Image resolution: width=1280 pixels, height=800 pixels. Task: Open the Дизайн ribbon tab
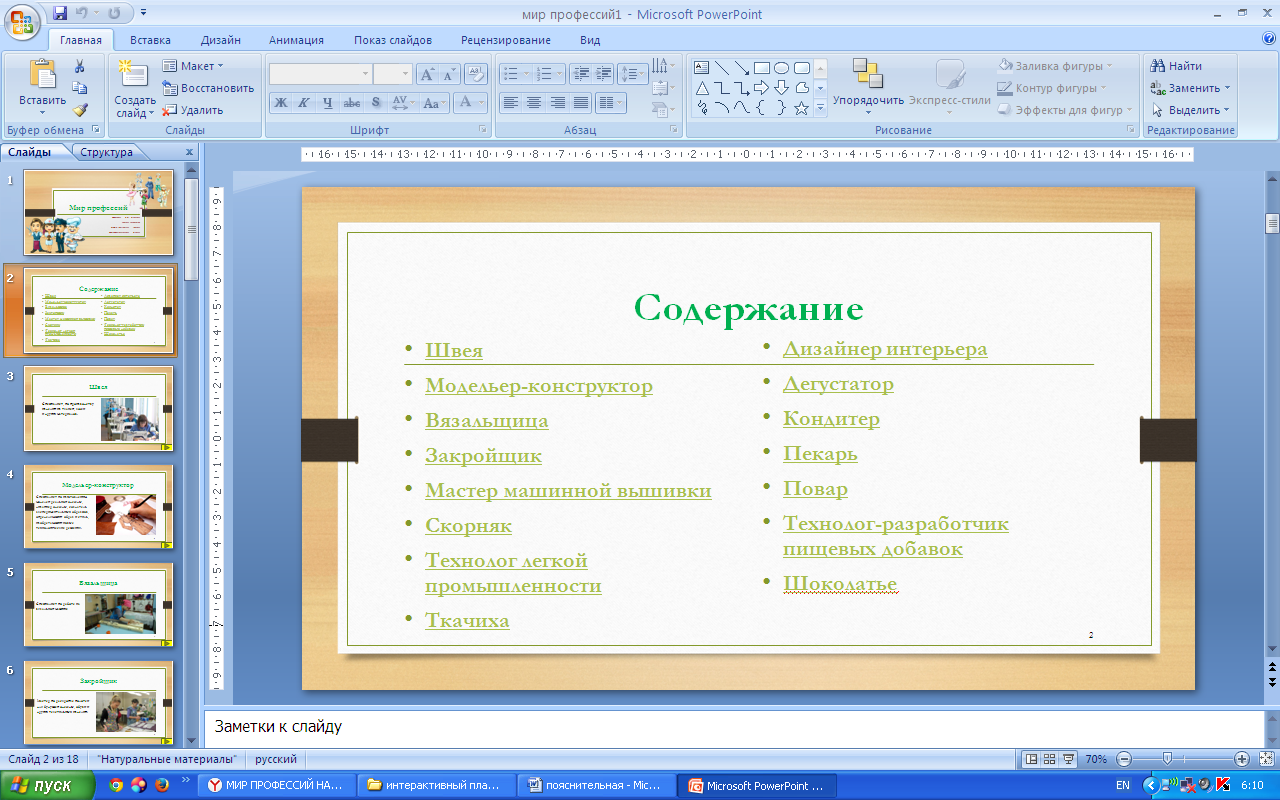(220, 40)
